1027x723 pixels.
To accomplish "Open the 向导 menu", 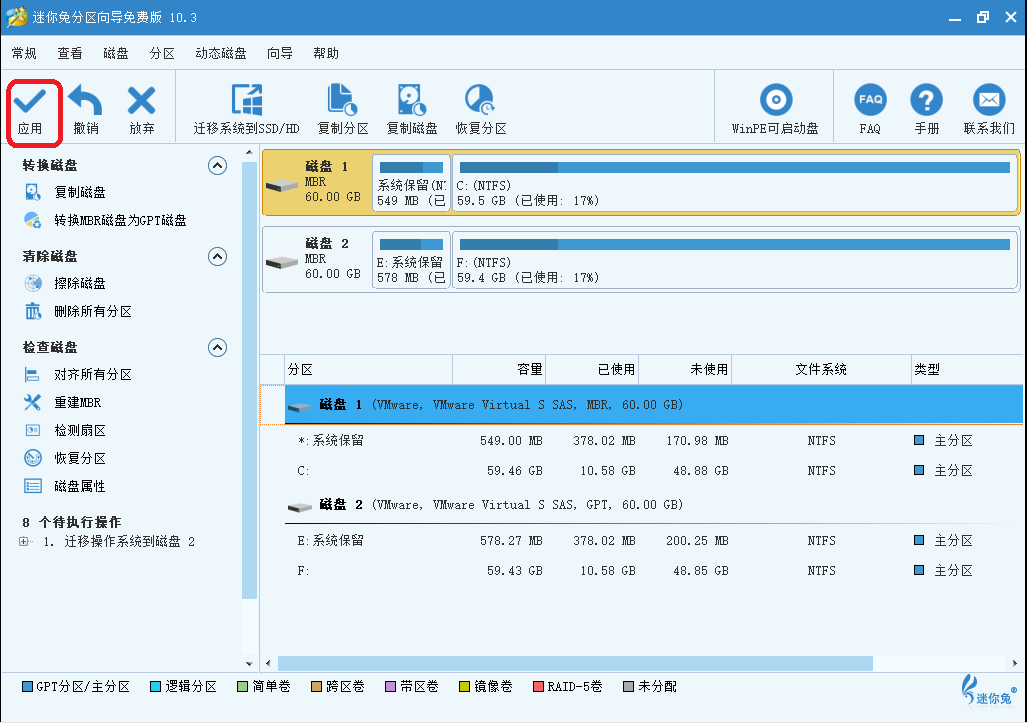I will point(280,53).
